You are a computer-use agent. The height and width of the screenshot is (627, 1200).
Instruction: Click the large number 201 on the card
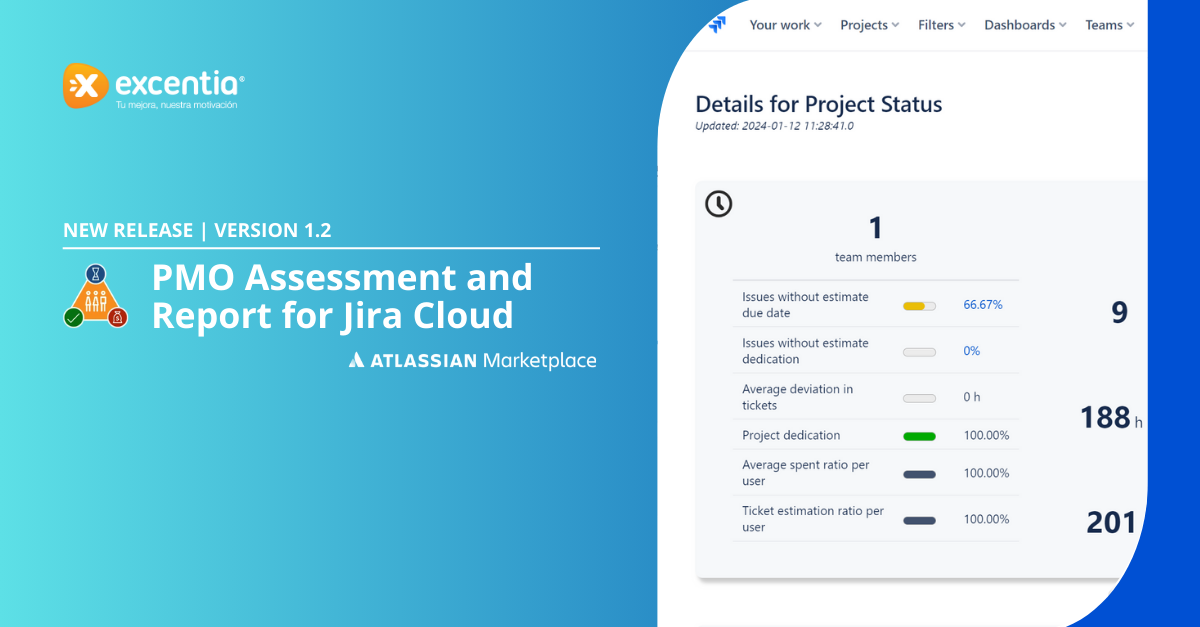(x=1111, y=522)
